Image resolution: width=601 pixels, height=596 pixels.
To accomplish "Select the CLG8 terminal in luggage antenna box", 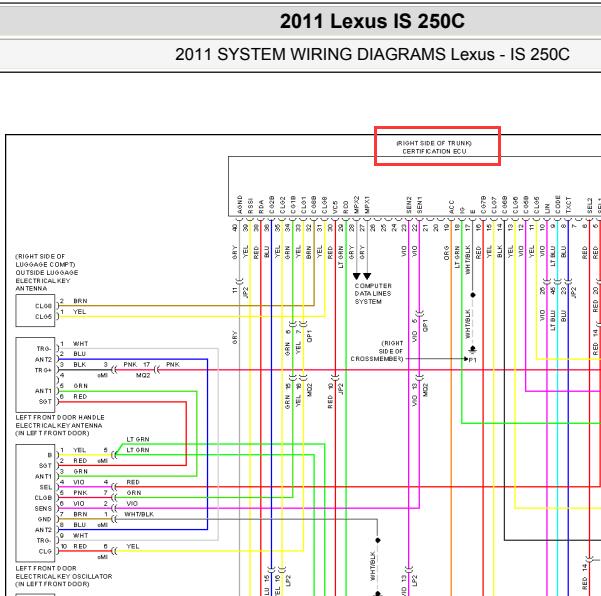I will [x=43, y=306].
